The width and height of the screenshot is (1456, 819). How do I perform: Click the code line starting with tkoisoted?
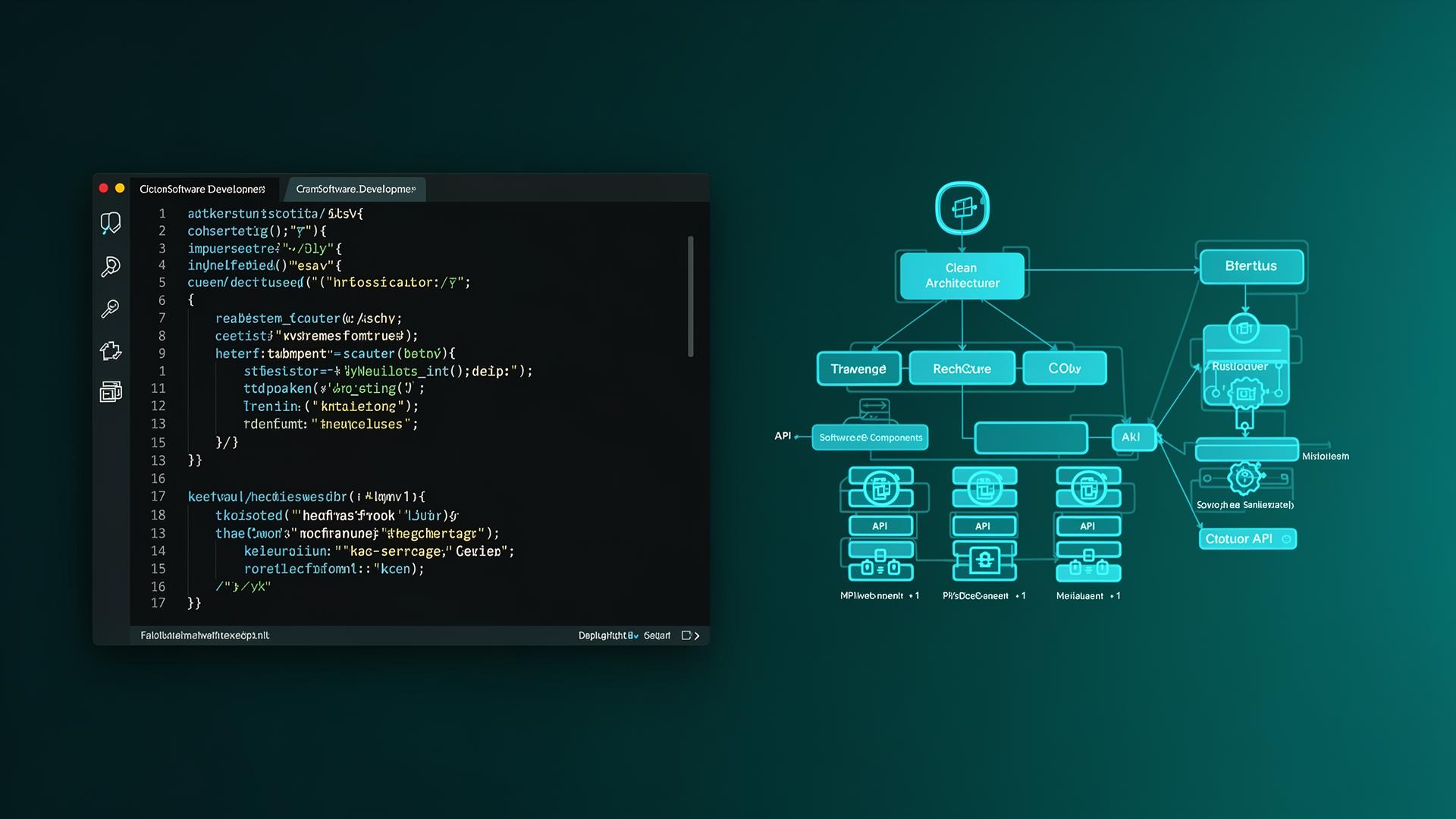[337, 515]
